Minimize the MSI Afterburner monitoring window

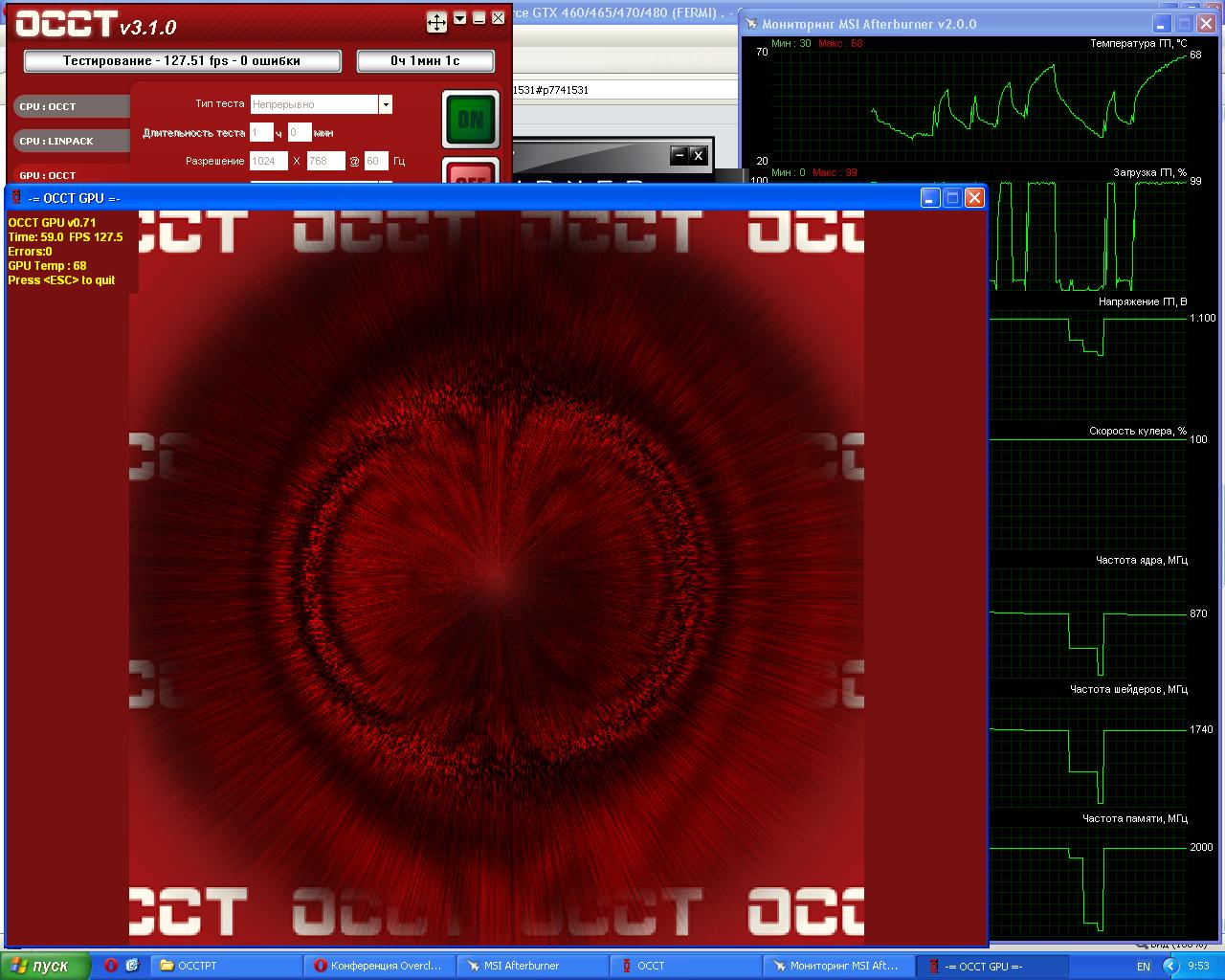pos(1163,24)
